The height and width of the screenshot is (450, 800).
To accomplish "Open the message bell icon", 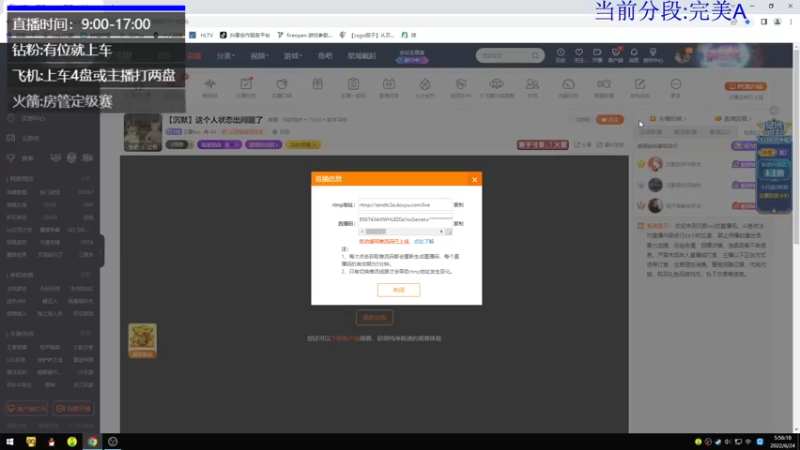I will click(x=634, y=56).
